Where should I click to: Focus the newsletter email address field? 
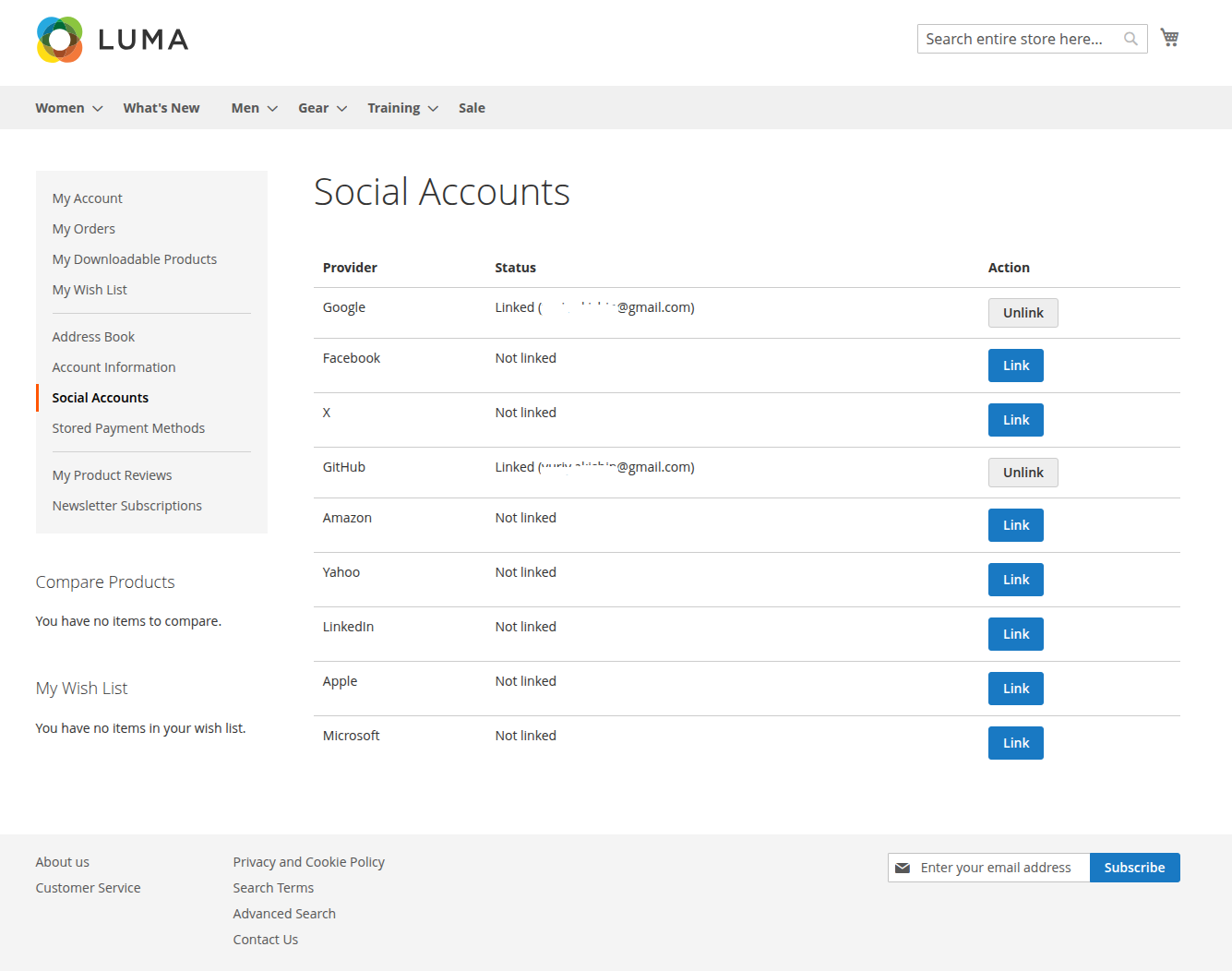(989, 868)
